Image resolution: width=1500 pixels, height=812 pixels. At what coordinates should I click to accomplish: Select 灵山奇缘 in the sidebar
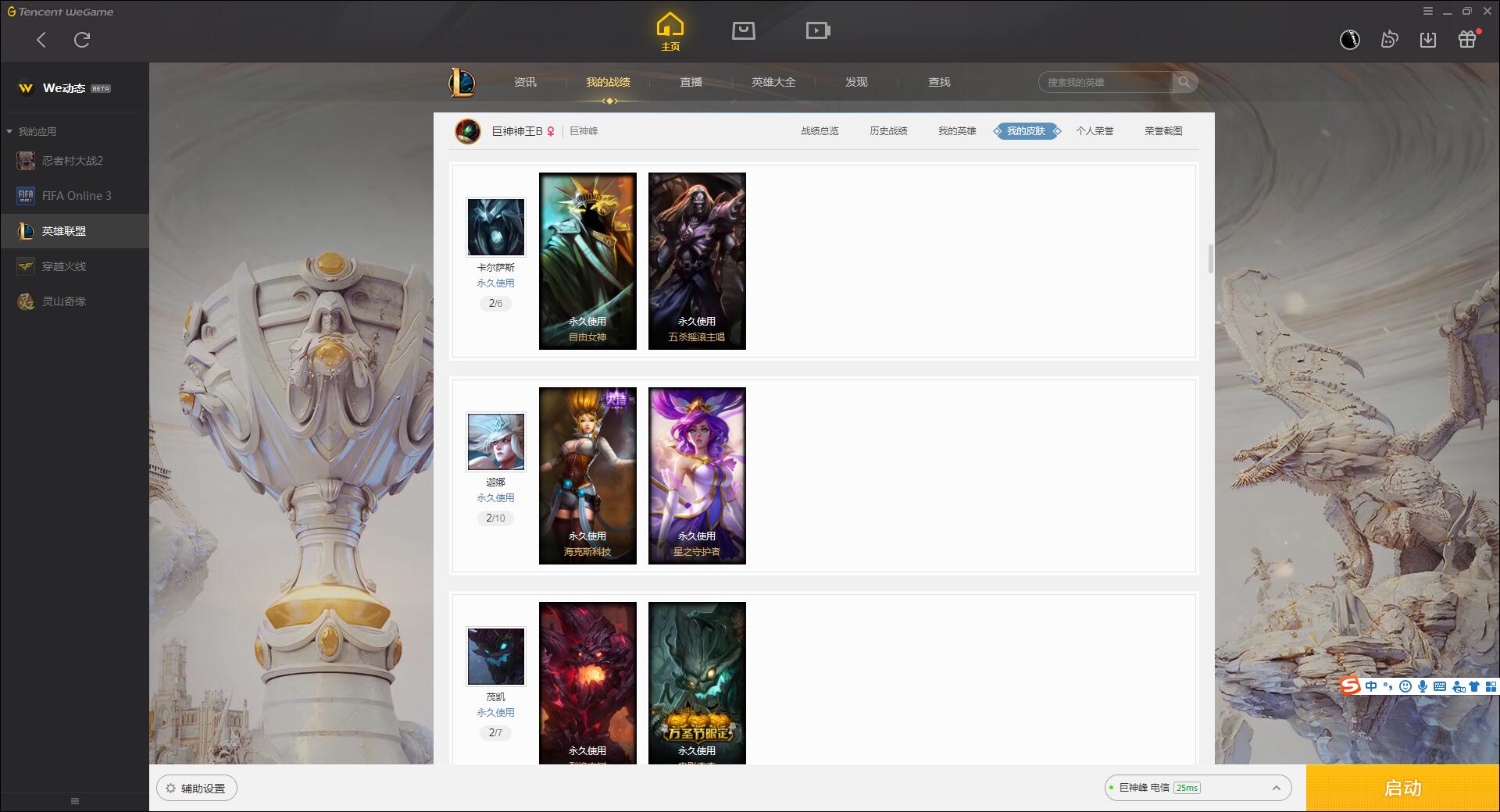(74, 301)
